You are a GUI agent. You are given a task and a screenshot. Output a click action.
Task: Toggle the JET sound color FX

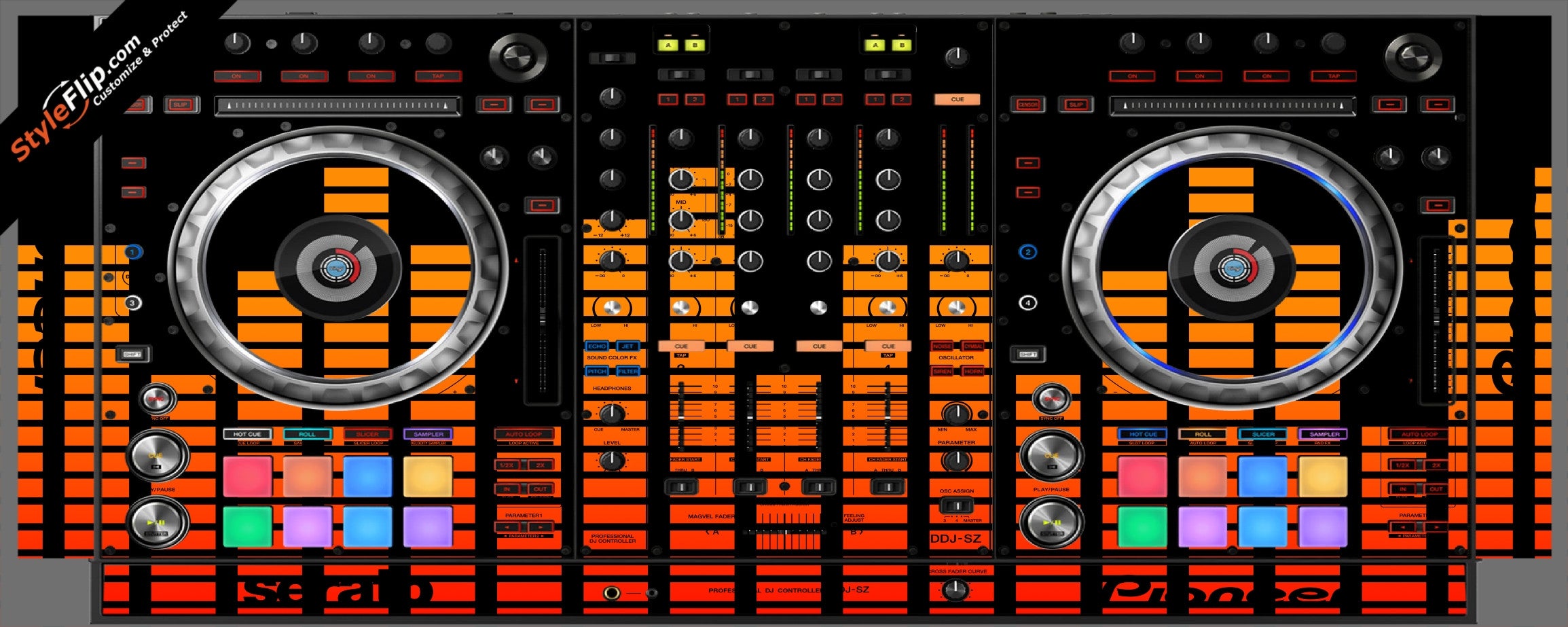click(627, 346)
